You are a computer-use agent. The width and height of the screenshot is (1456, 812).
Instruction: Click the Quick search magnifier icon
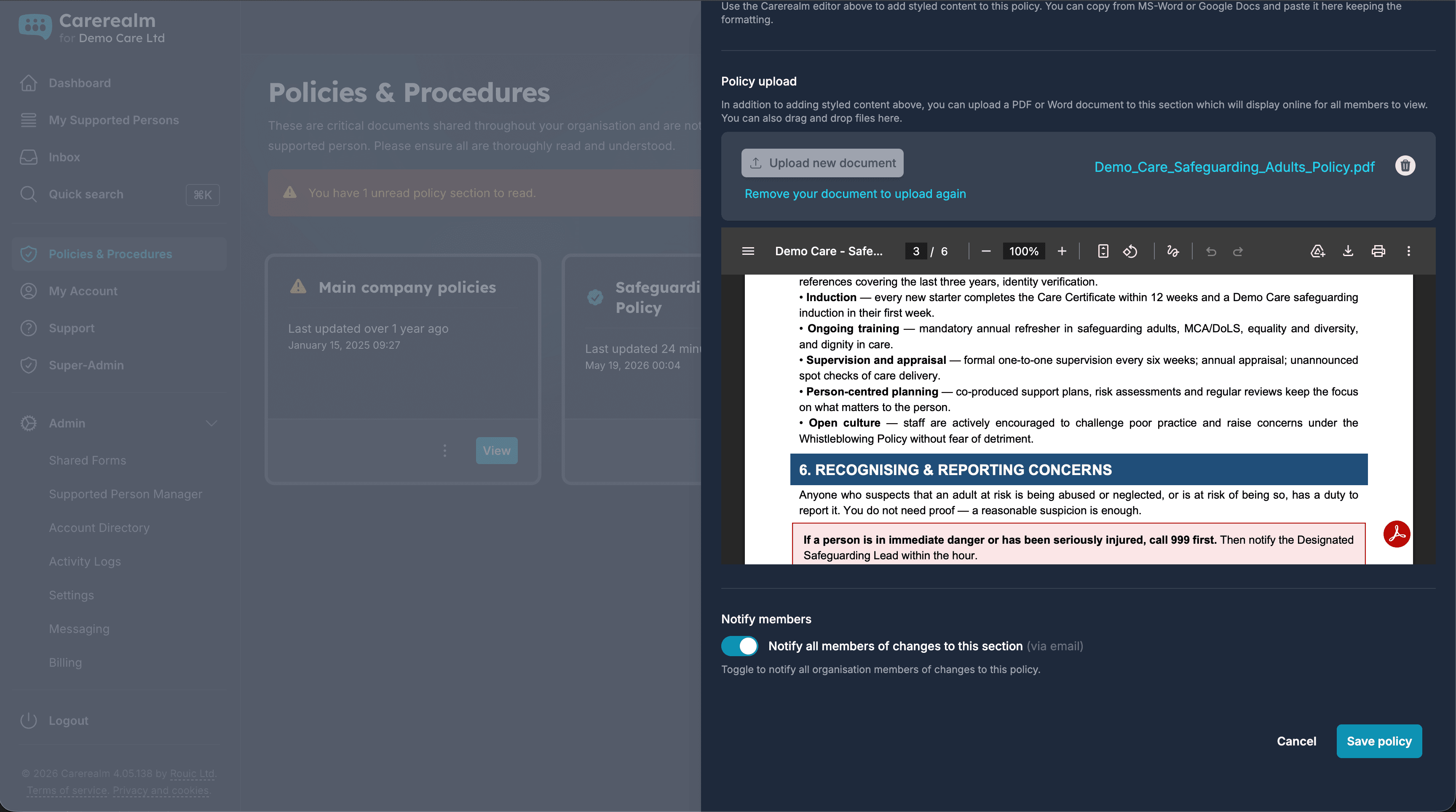[28, 194]
